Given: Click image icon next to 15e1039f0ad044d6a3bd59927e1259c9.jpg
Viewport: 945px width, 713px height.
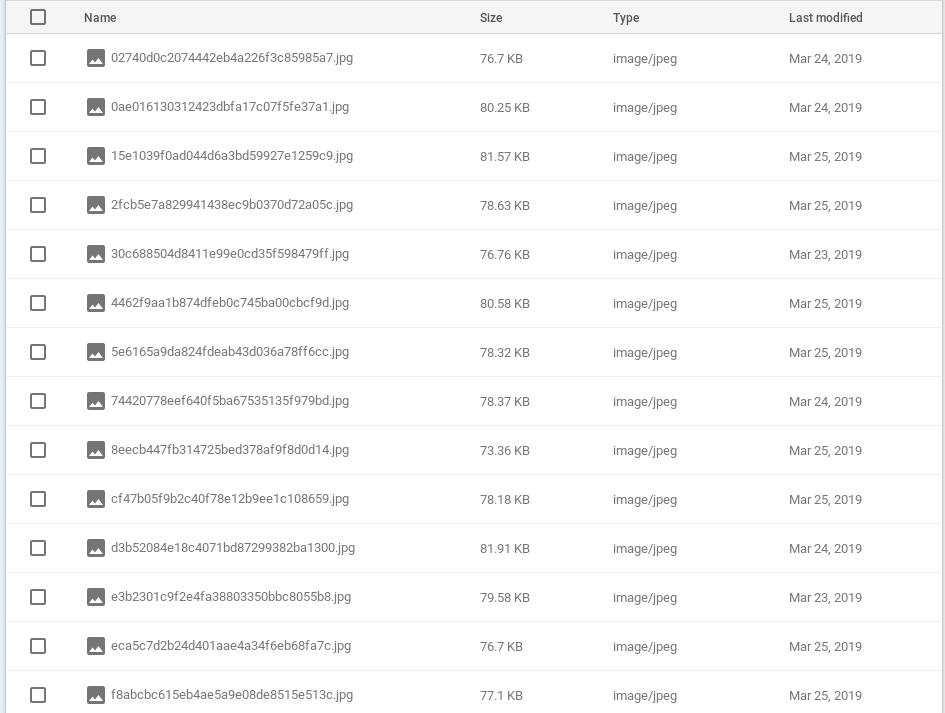Looking at the screenshot, I should [96, 156].
